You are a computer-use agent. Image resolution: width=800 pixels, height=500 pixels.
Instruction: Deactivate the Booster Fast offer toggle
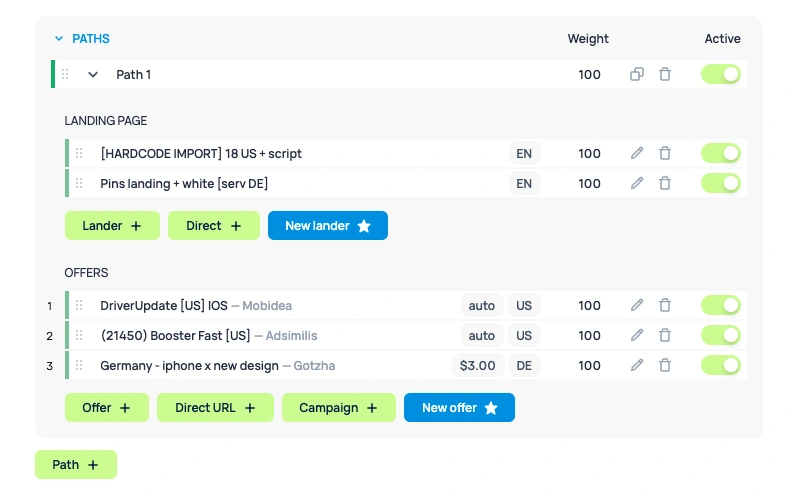[721, 335]
